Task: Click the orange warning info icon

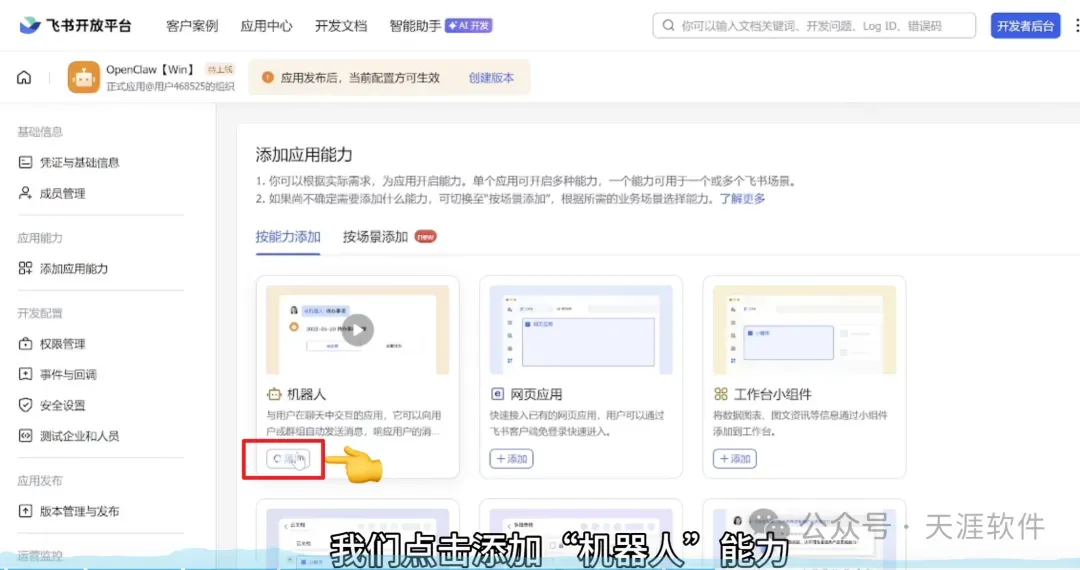Action: 267,77
